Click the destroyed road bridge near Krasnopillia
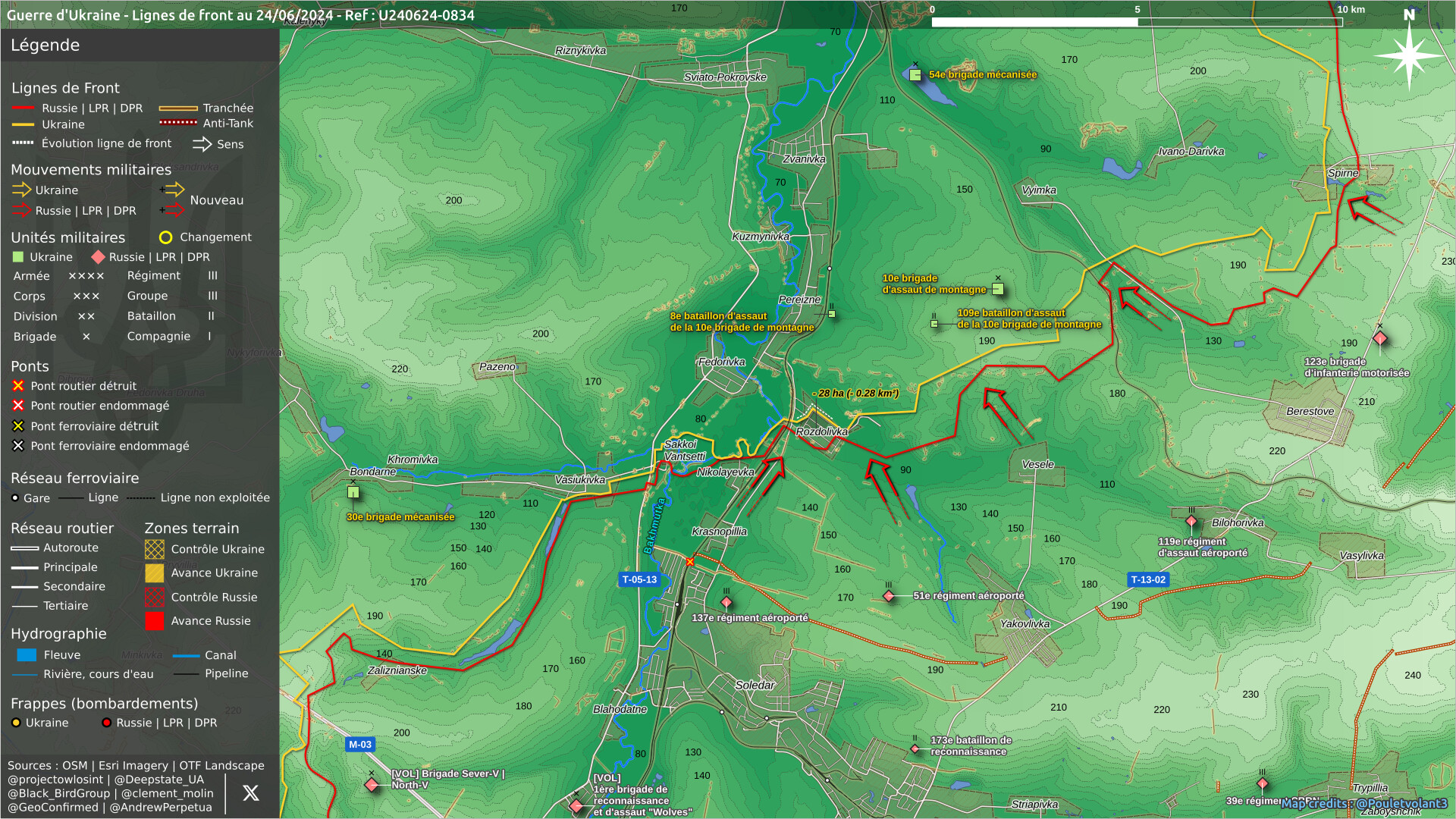1456x819 pixels. coord(690,562)
